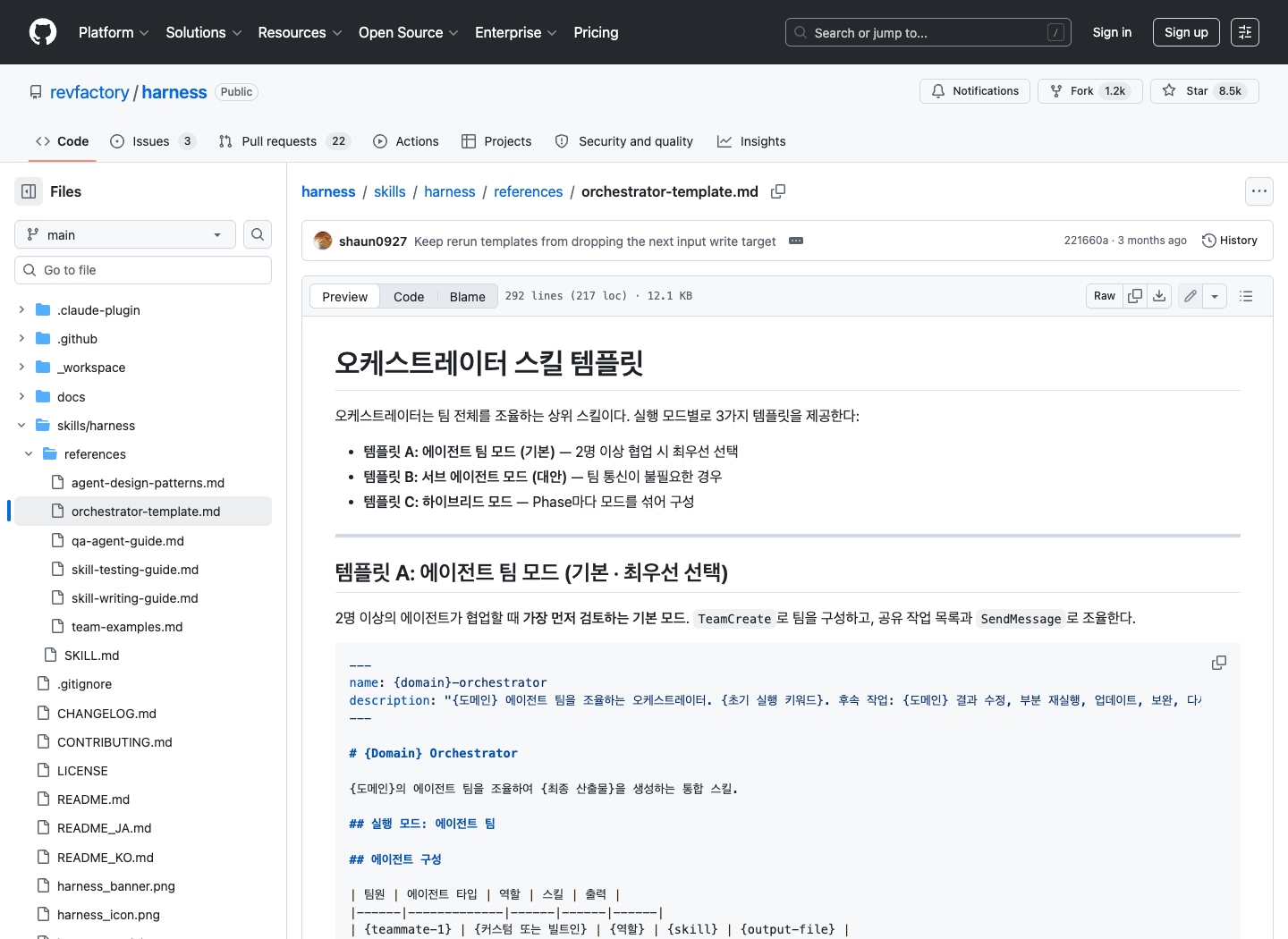The width and height of the screenshot is (1288, 939).
Task: Expand the .claude-plugin folder
Action: [21, 310]
